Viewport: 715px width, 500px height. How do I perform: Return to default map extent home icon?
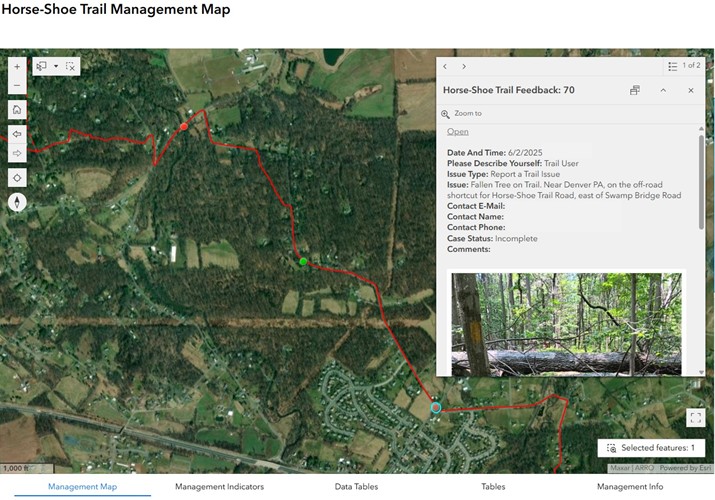click(17, 109)
